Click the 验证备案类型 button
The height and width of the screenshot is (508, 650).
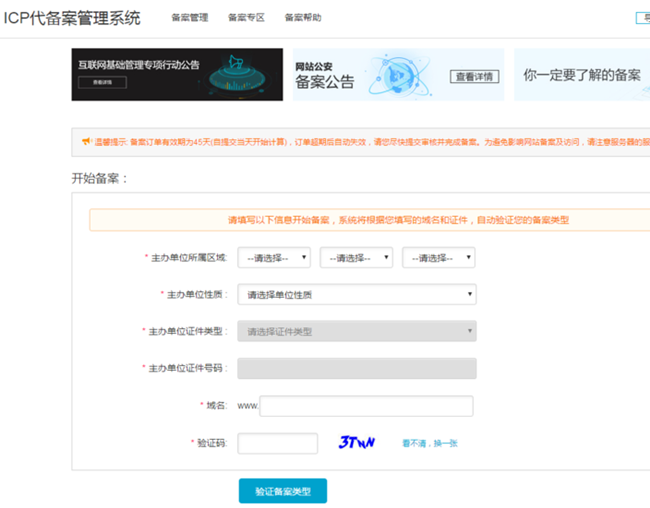click(283, 491)
